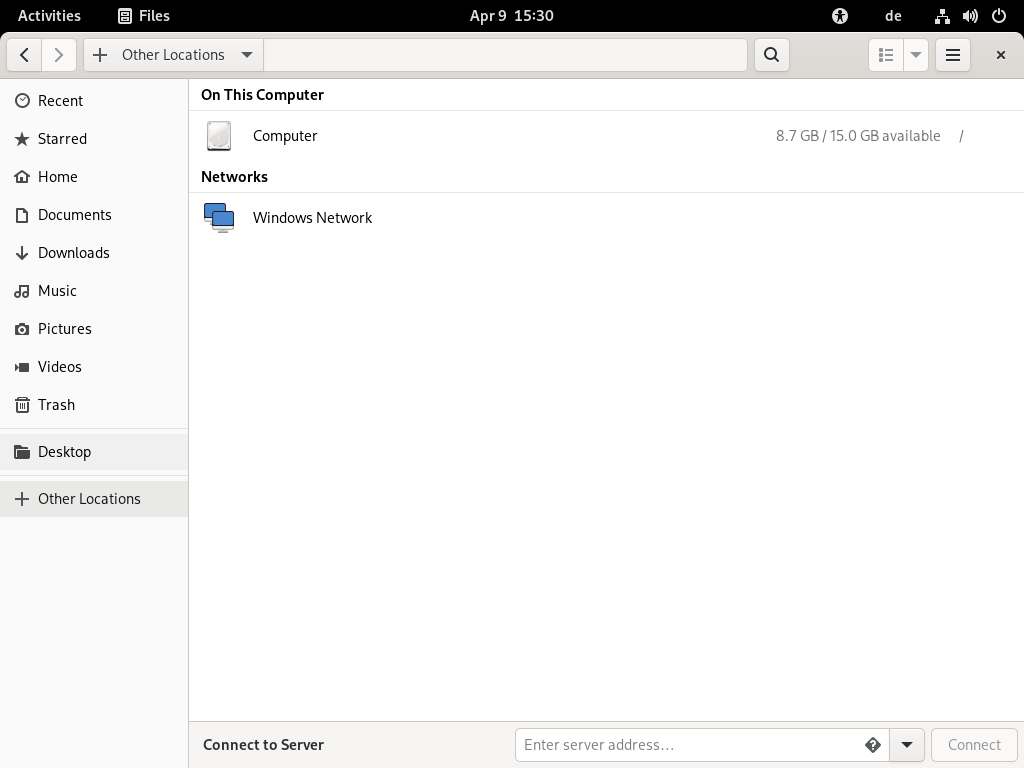Open Activities overview
This screenshot has height=768, width=1024.
click(x=49, y=16)
